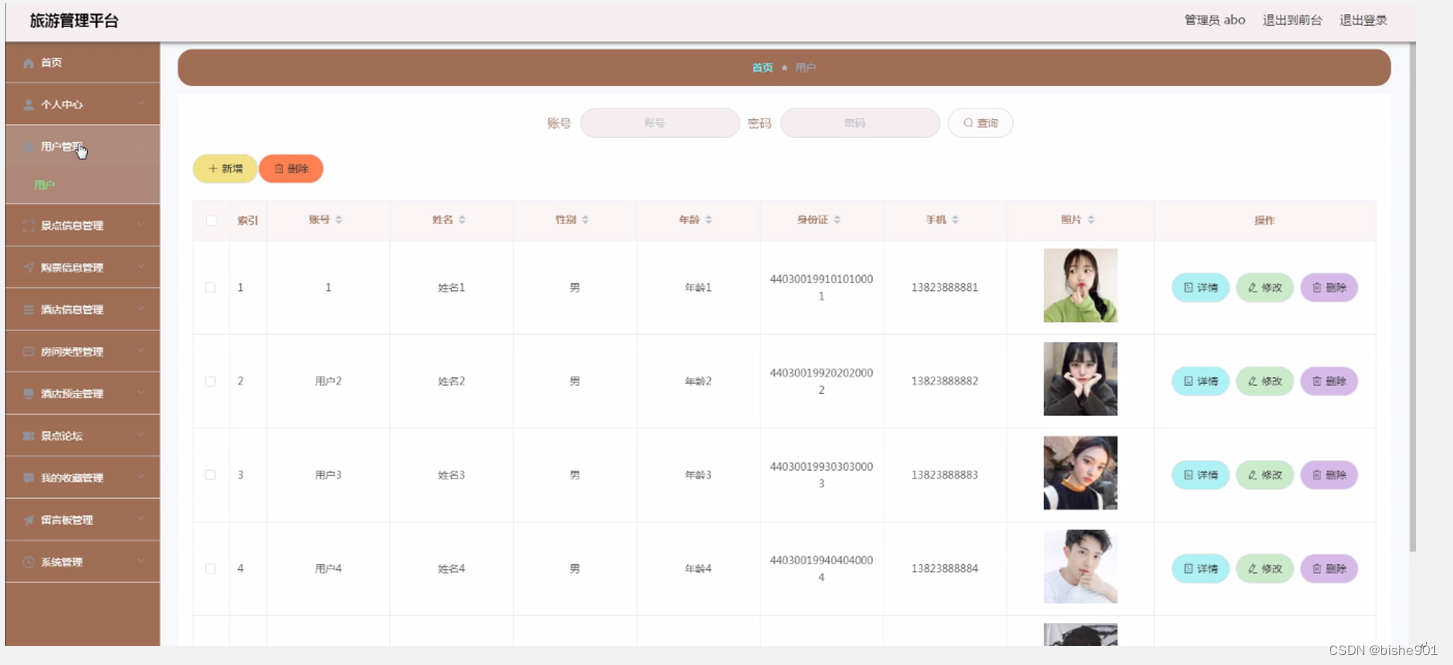Click the 酒店预定管理 sidebar icon
Image resolution: width=1453 pixels, height=665 pixels.
point(29,394)
